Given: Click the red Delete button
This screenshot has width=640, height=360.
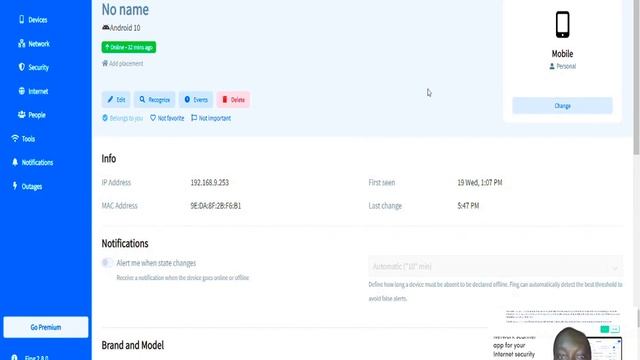Looking at the screenshot, I should tap(233, 100).
